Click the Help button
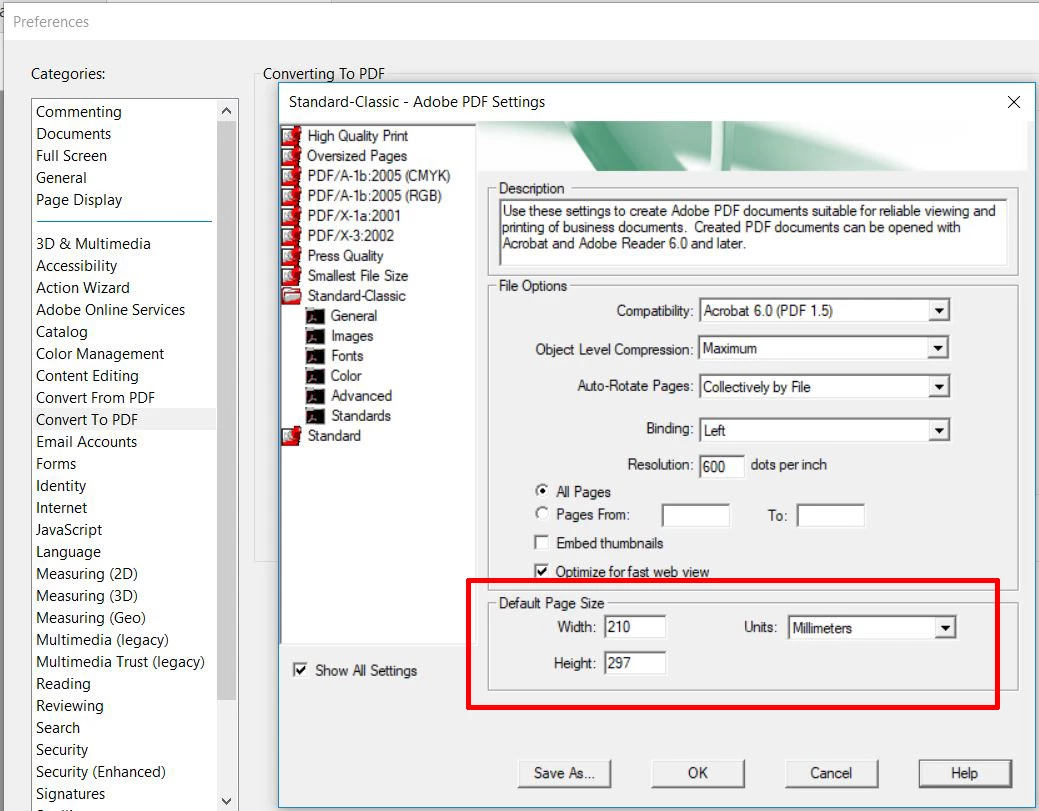 point(965,773)
